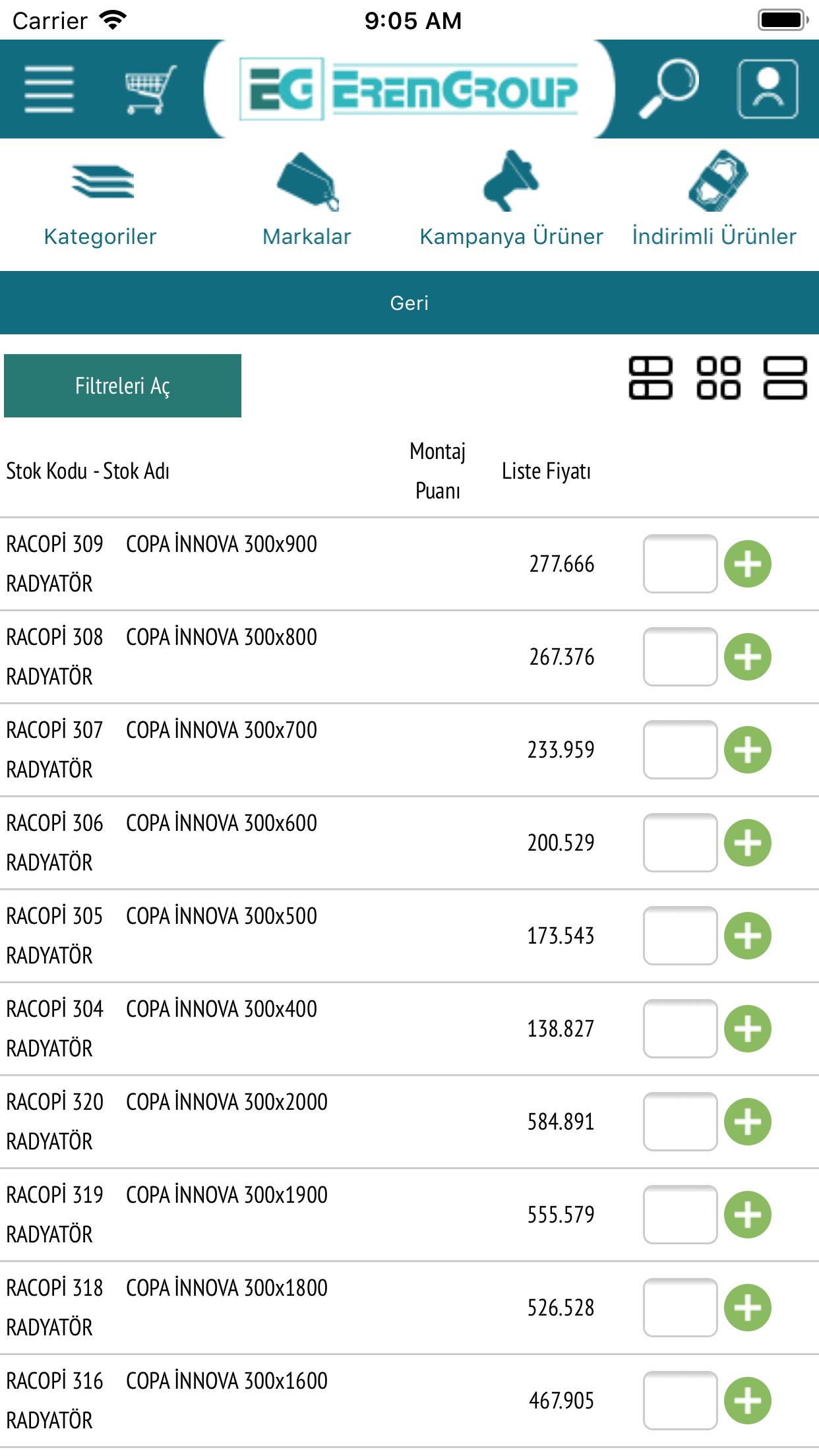Viewport: 819px width, 1456px height.
Task: Add RACOPİ 306 to cart
Action: click(748, 843)
